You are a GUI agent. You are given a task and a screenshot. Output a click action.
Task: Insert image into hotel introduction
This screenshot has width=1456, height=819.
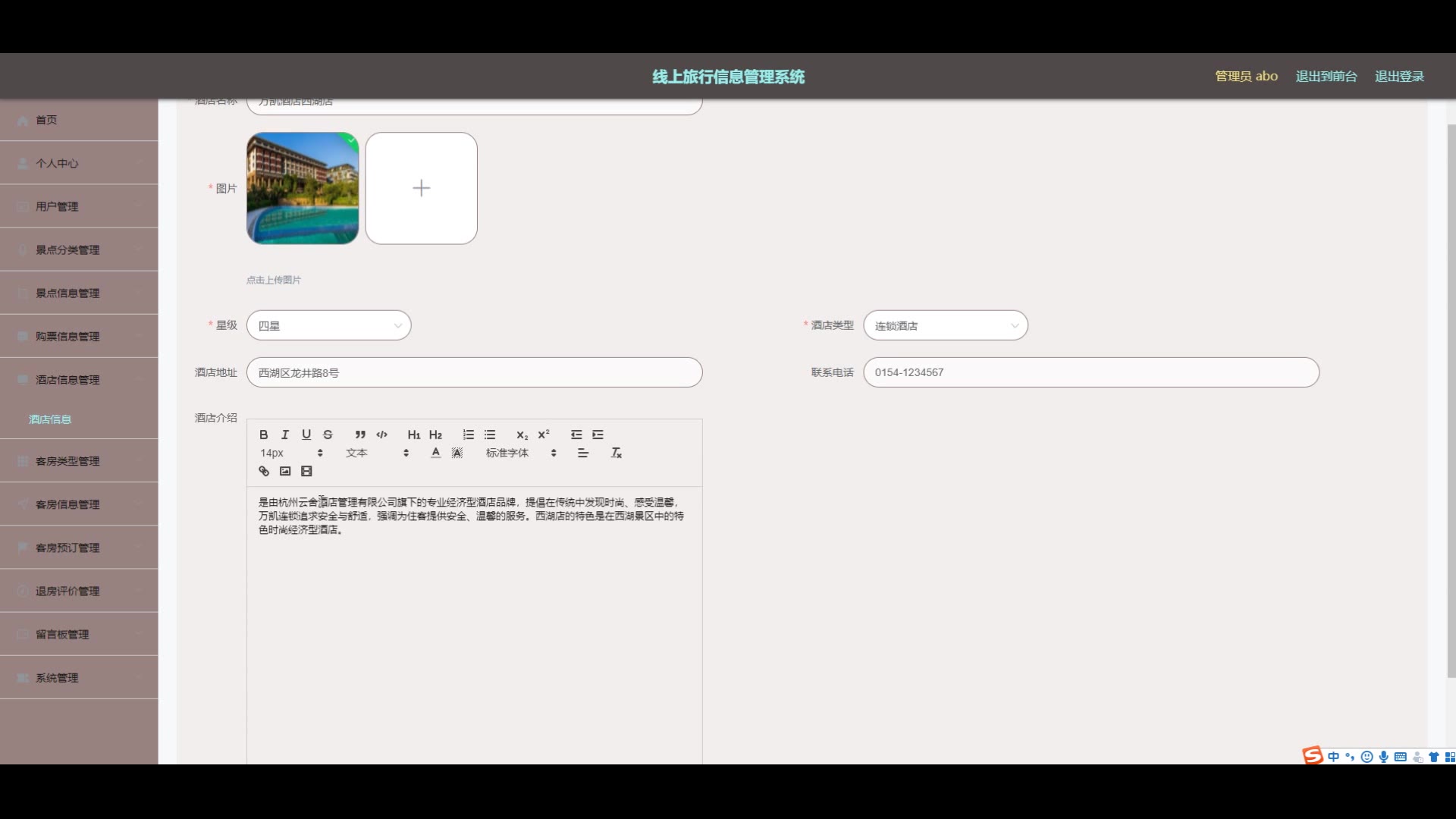[x=285, y=471]
